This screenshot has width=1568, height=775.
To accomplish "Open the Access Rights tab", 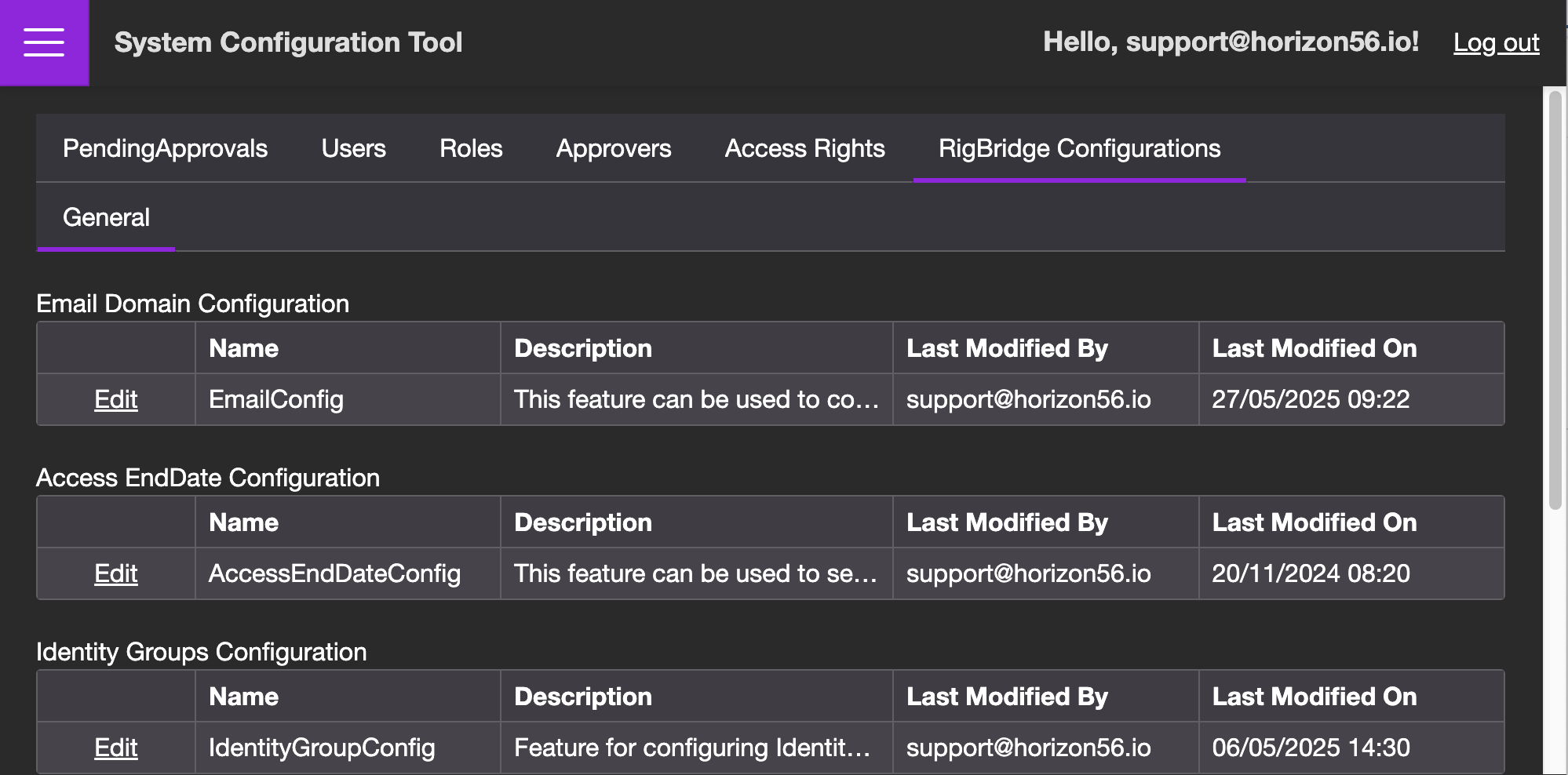I will pos(804,148).
